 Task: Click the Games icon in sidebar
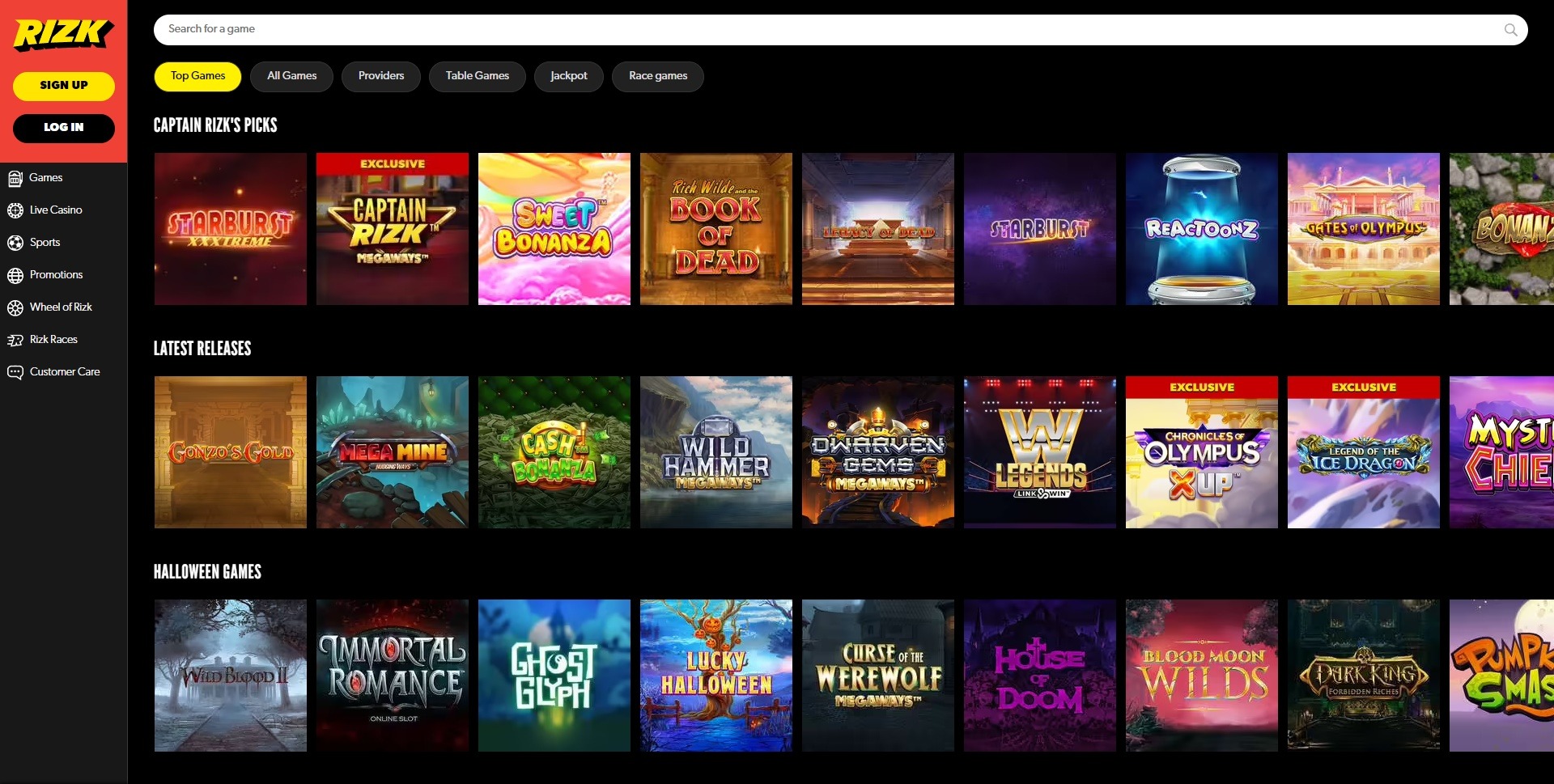pyautogui.click(x=15, y=178)
